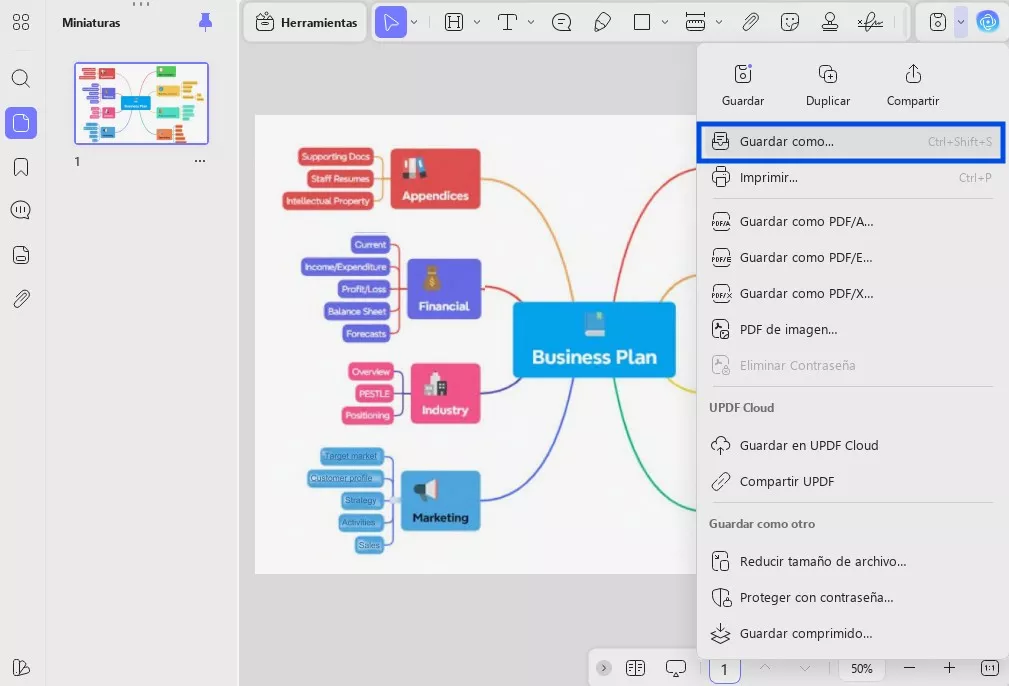Pin the Miniaturas panel

pyautogui.click(x=205, y=23)
